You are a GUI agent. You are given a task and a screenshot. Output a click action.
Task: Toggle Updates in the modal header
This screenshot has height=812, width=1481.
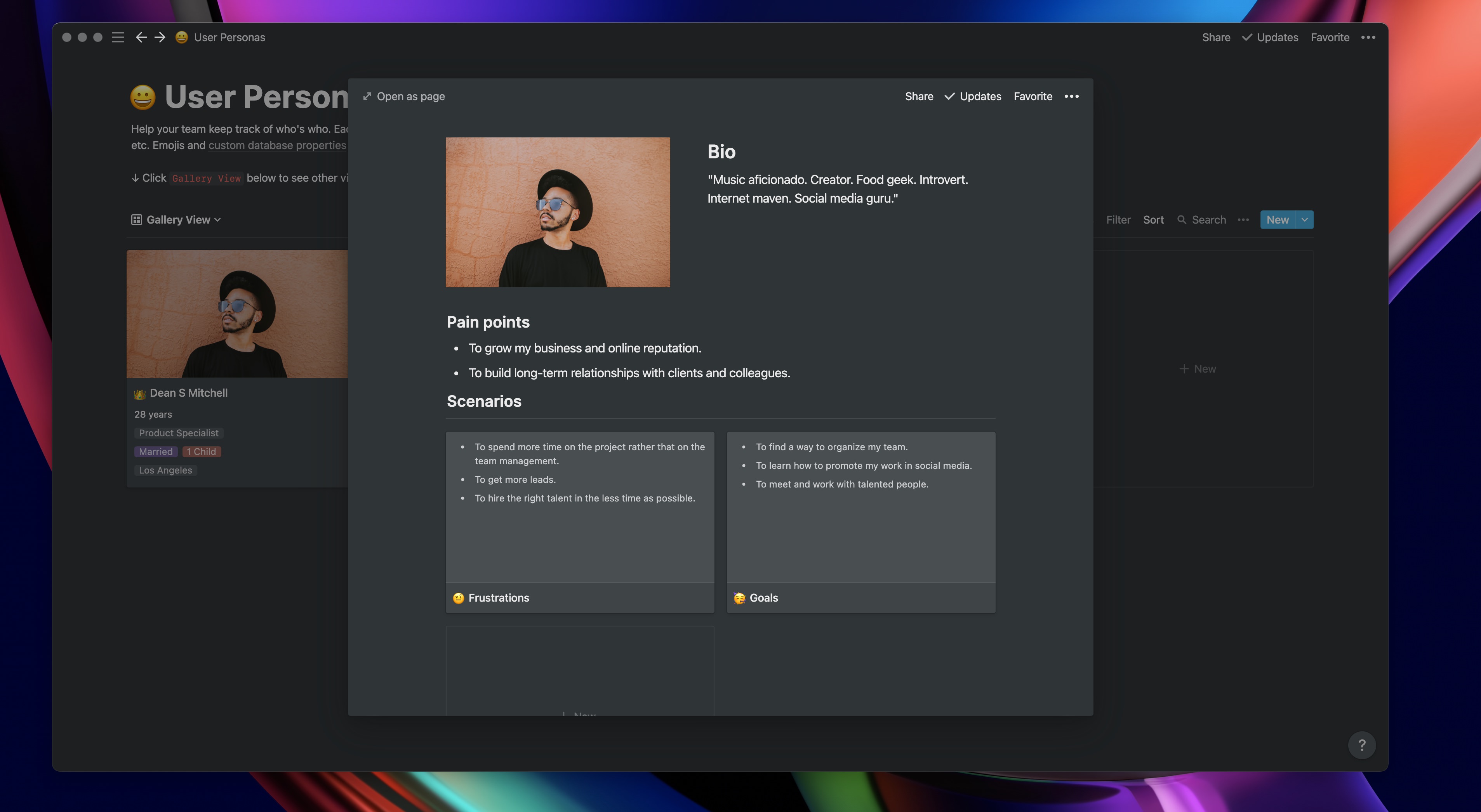[973, 97]
